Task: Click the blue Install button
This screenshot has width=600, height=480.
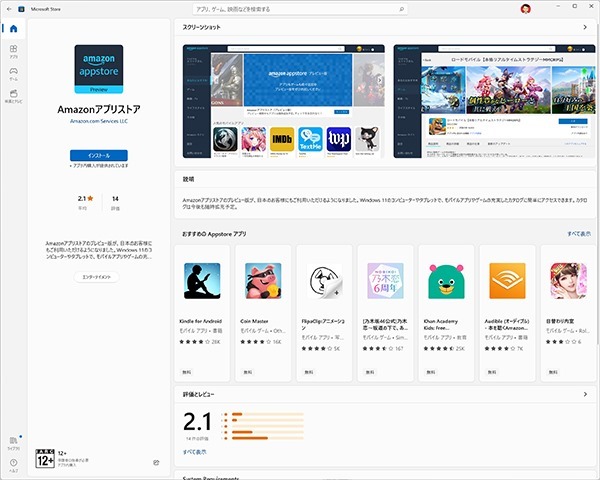Action: (x=99, y=155)
